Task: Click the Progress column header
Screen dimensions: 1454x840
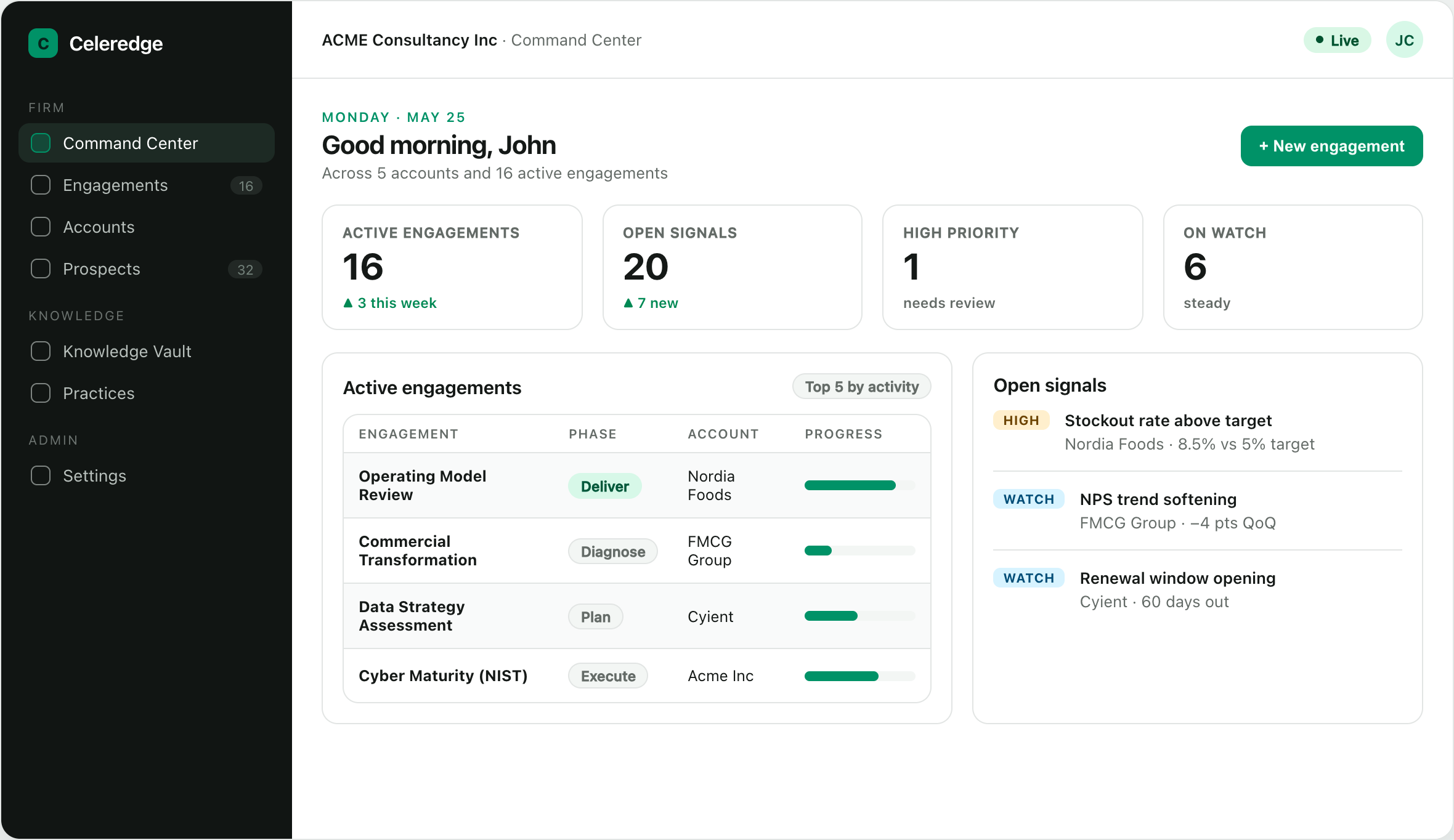Action: pos(843,434)
